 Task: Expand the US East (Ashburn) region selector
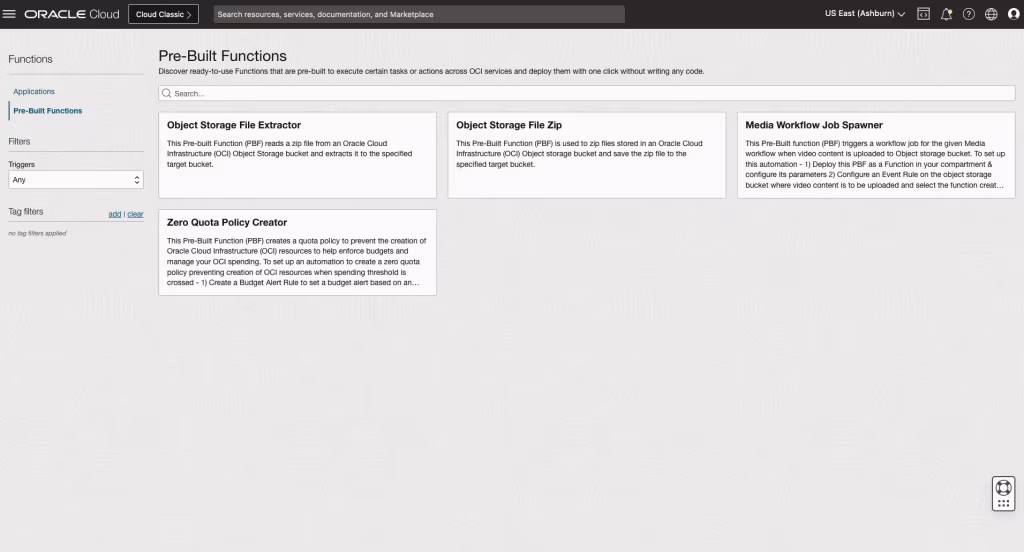click(x=865, y=13)
